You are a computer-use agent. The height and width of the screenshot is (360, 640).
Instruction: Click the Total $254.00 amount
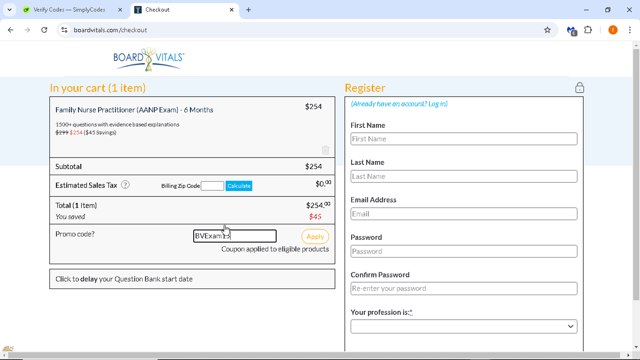(x=318, y=205)
